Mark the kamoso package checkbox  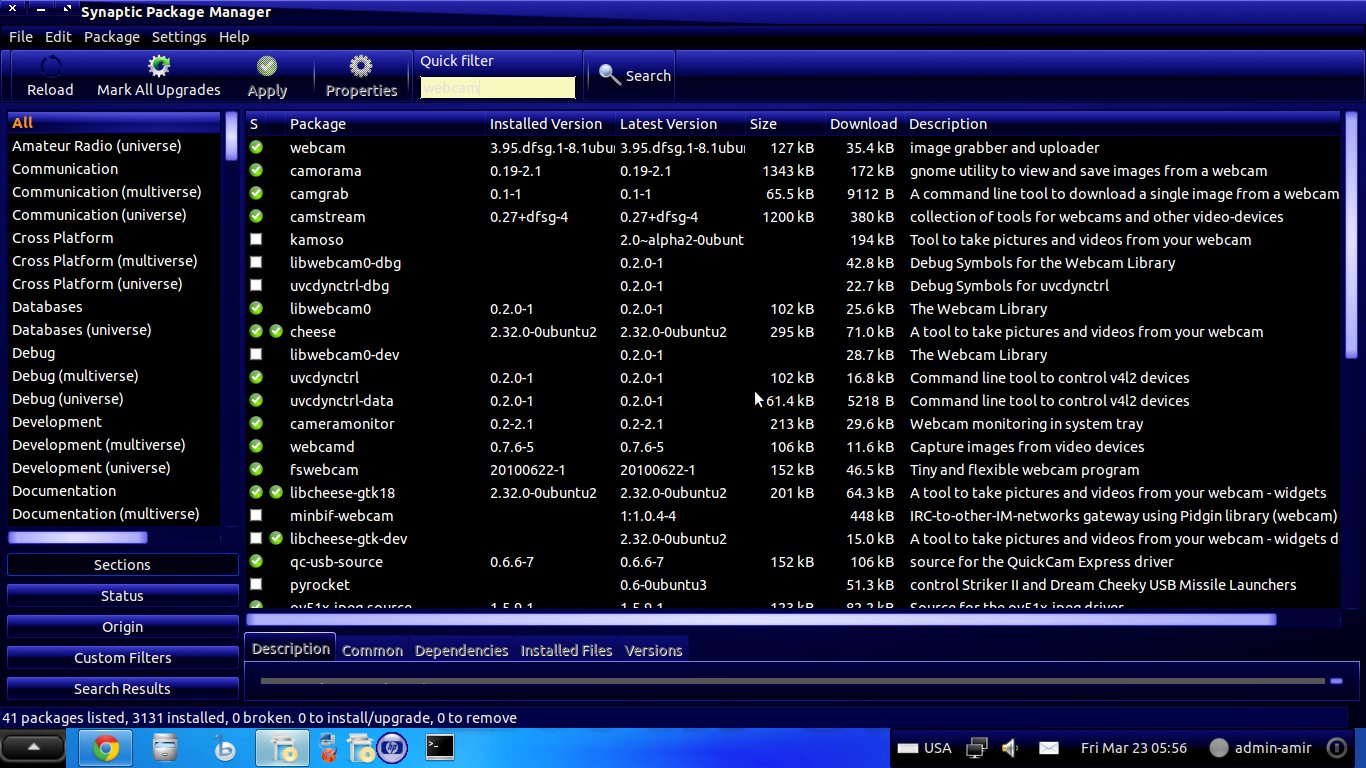tap(256, 239)
